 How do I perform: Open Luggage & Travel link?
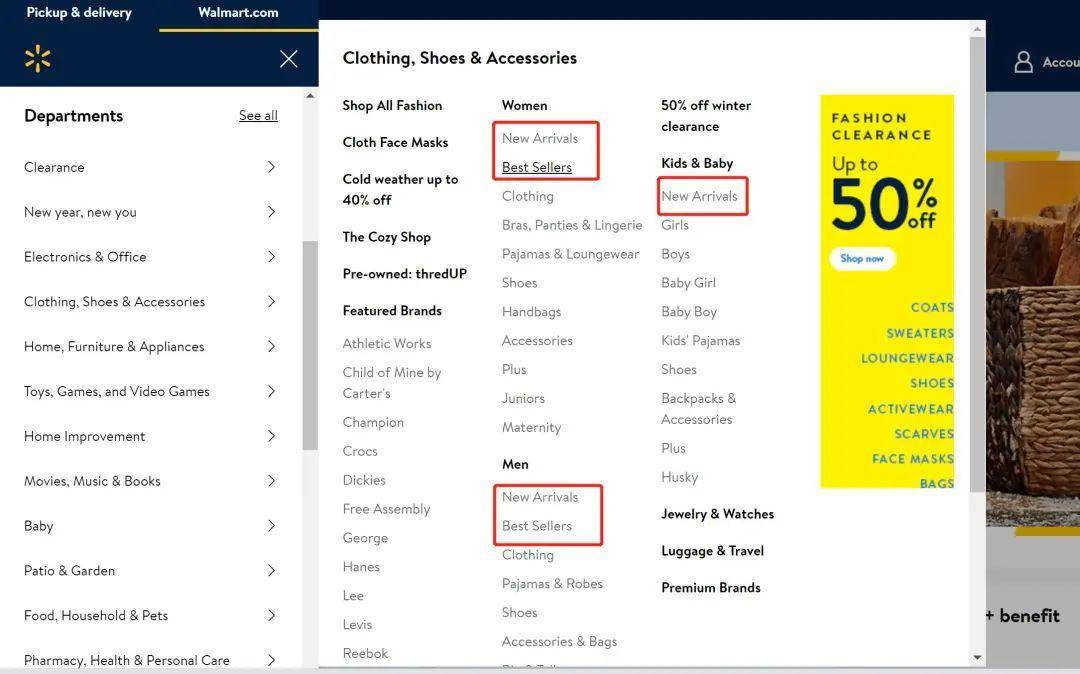coord(712,551)
